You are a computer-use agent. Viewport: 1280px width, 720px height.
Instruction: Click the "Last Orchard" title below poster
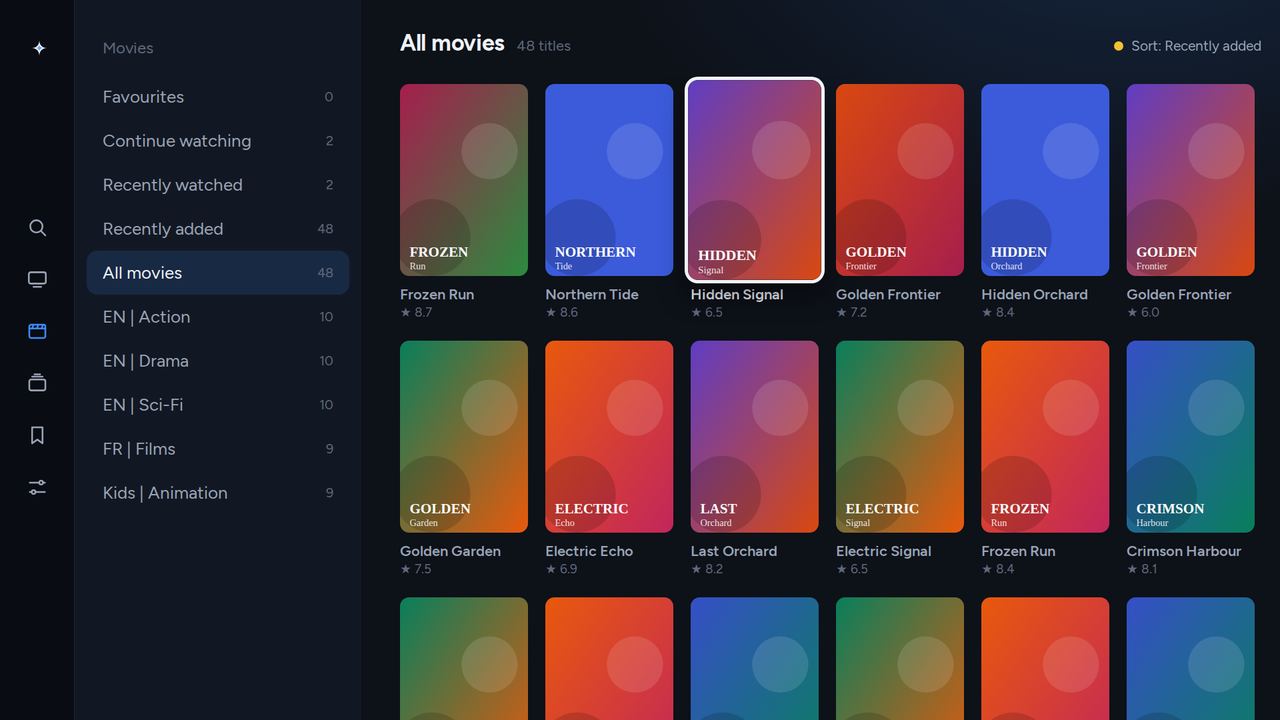[x=734, y=551]
